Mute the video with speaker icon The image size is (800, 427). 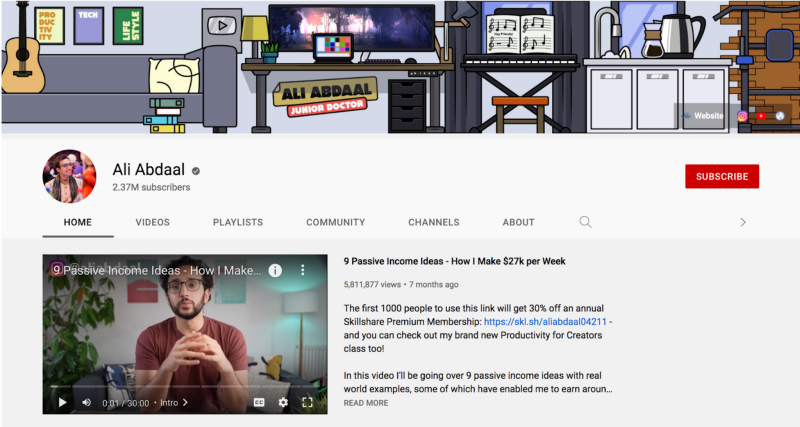tap(87, 403)
